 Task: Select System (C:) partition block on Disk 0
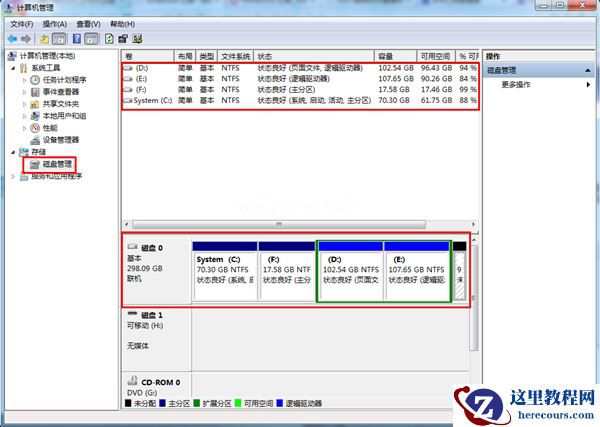coord(225,271)
